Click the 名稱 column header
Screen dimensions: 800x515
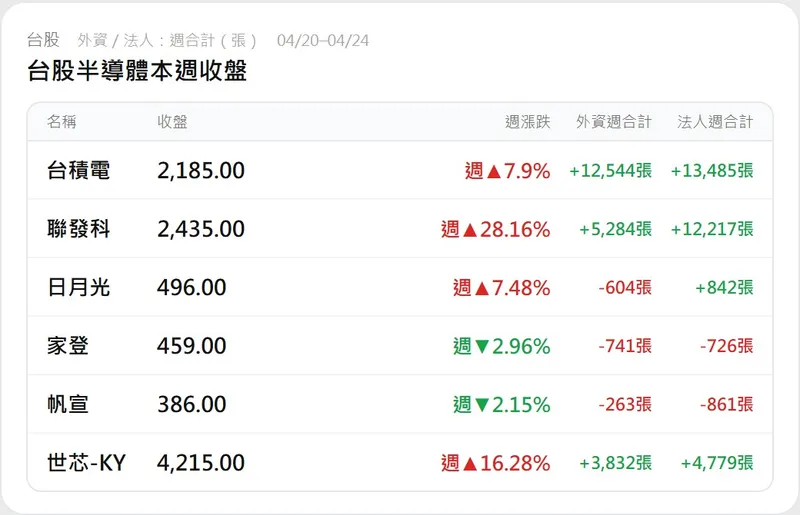[61, 122]
